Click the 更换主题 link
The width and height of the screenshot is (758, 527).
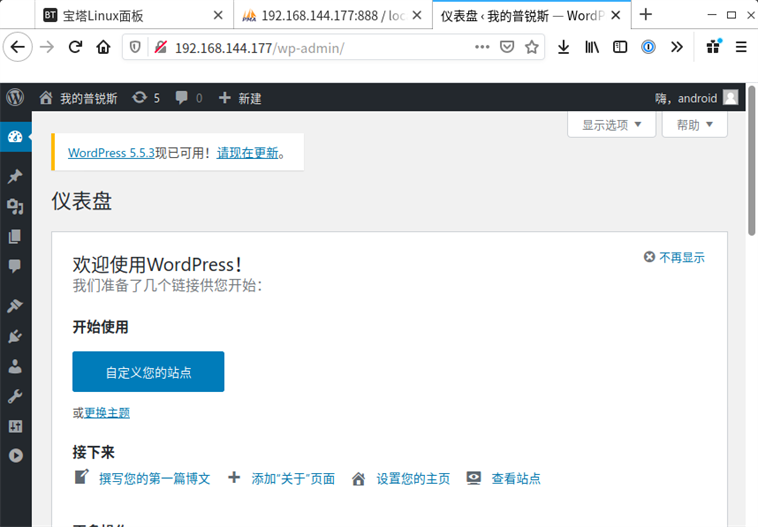(x=107, y=413)
